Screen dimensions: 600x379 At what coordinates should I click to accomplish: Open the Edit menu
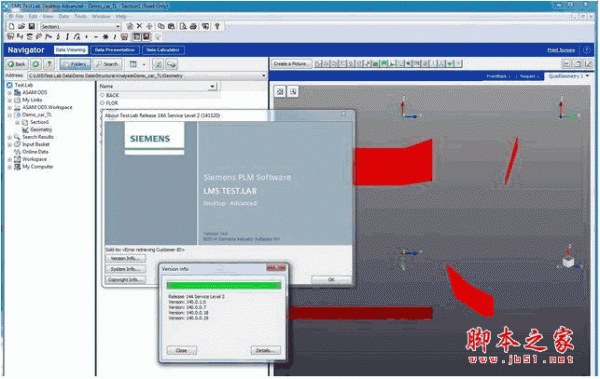click(x=33, y=16)
